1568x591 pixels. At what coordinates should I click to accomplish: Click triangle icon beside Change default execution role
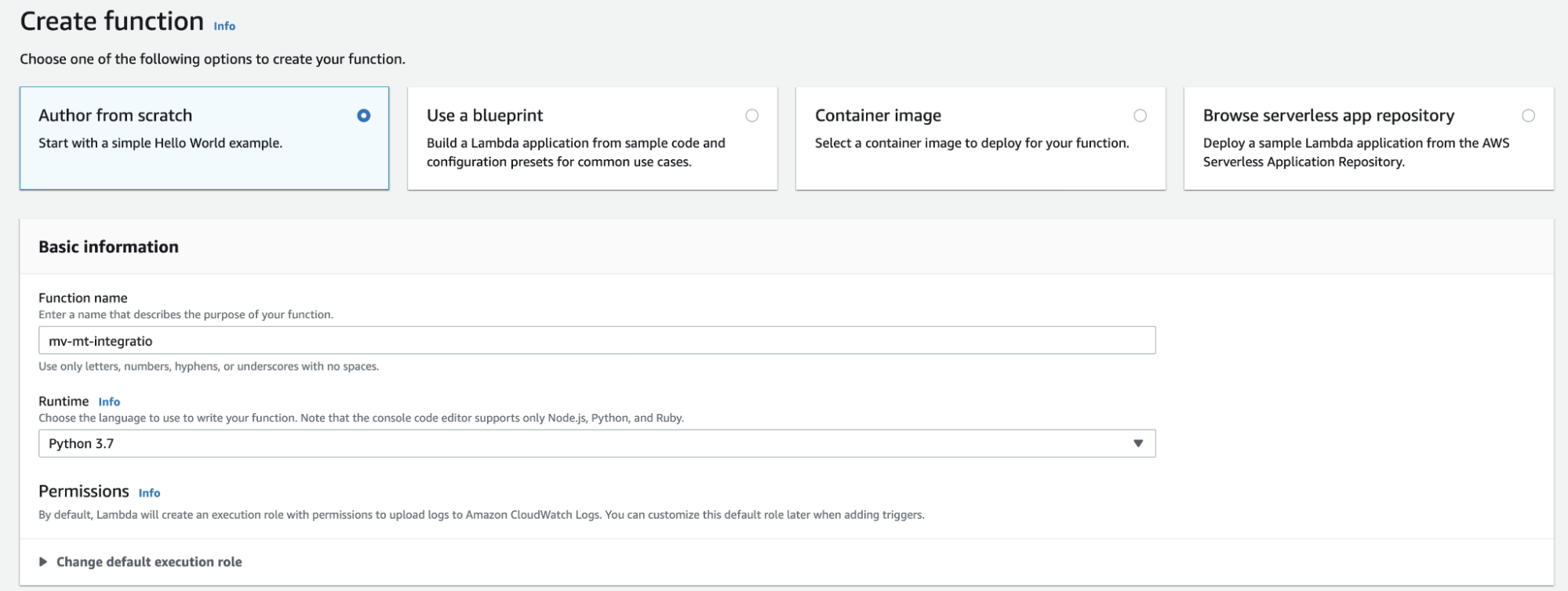[x=43, y=562]
